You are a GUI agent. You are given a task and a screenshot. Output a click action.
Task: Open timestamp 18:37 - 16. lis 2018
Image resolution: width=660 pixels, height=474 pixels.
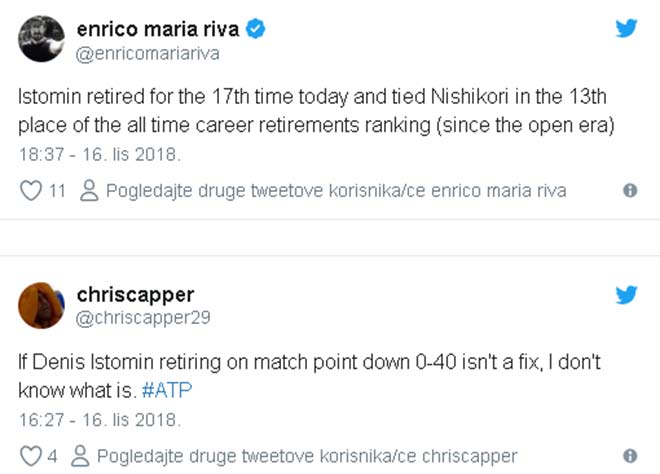pyautogui.click(x=100, y=155)
